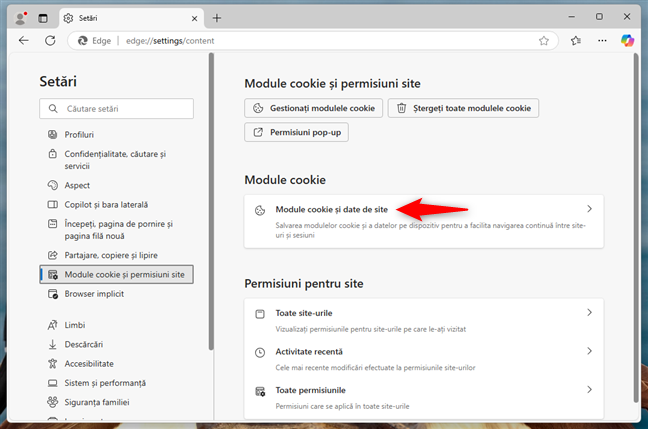The width and height of the screenshot is (648, 429).
Task: Click the address bar edge://settings/content
Action: (313, 41)
